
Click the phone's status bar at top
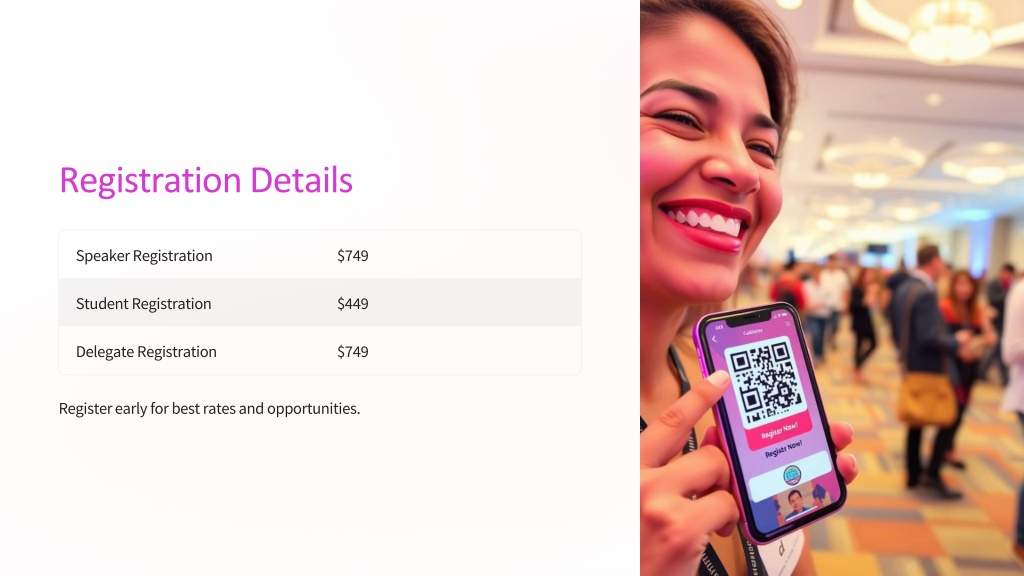(751, 324)
